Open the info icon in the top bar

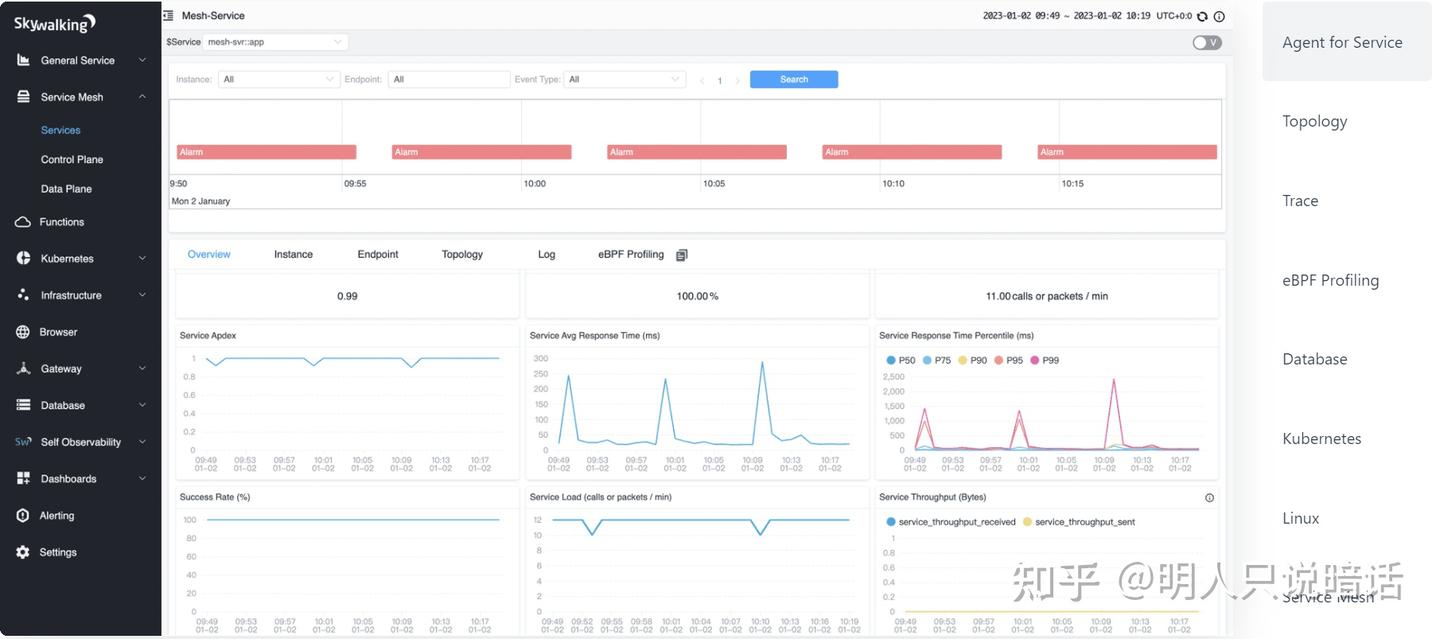[1219, 16]
